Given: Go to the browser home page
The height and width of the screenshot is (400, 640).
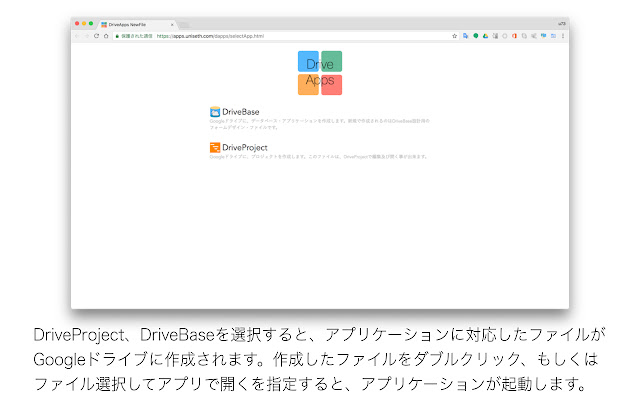Looking at the screenshot, I should pyautogui.click(x=106, y=36).
